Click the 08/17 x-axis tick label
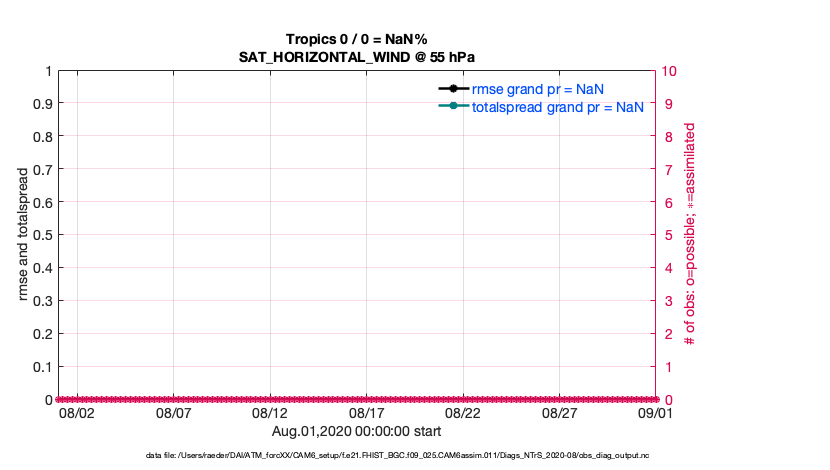 (367, 413)
